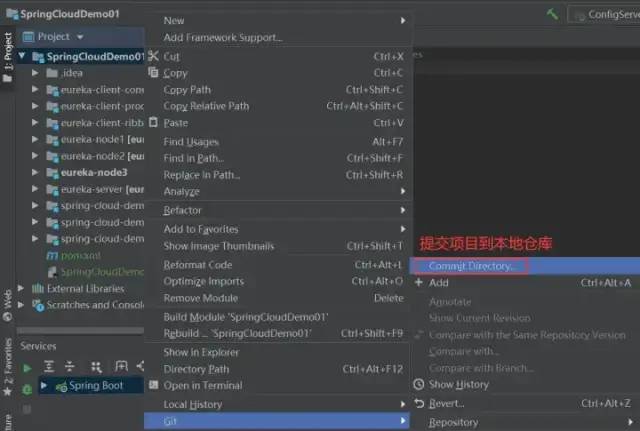Select Copy Relative Path entry
This screenshot has height=431, width=640.
pyautogui.click(x=279, y=106)
